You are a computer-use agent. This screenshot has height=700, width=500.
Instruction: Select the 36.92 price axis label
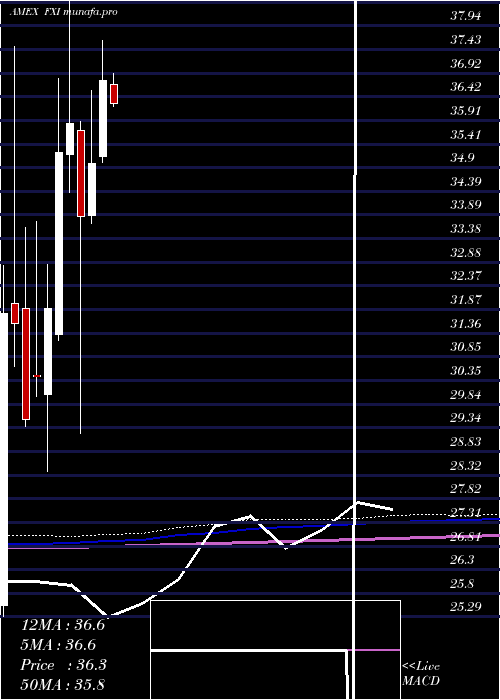click(x=466, y=64)
